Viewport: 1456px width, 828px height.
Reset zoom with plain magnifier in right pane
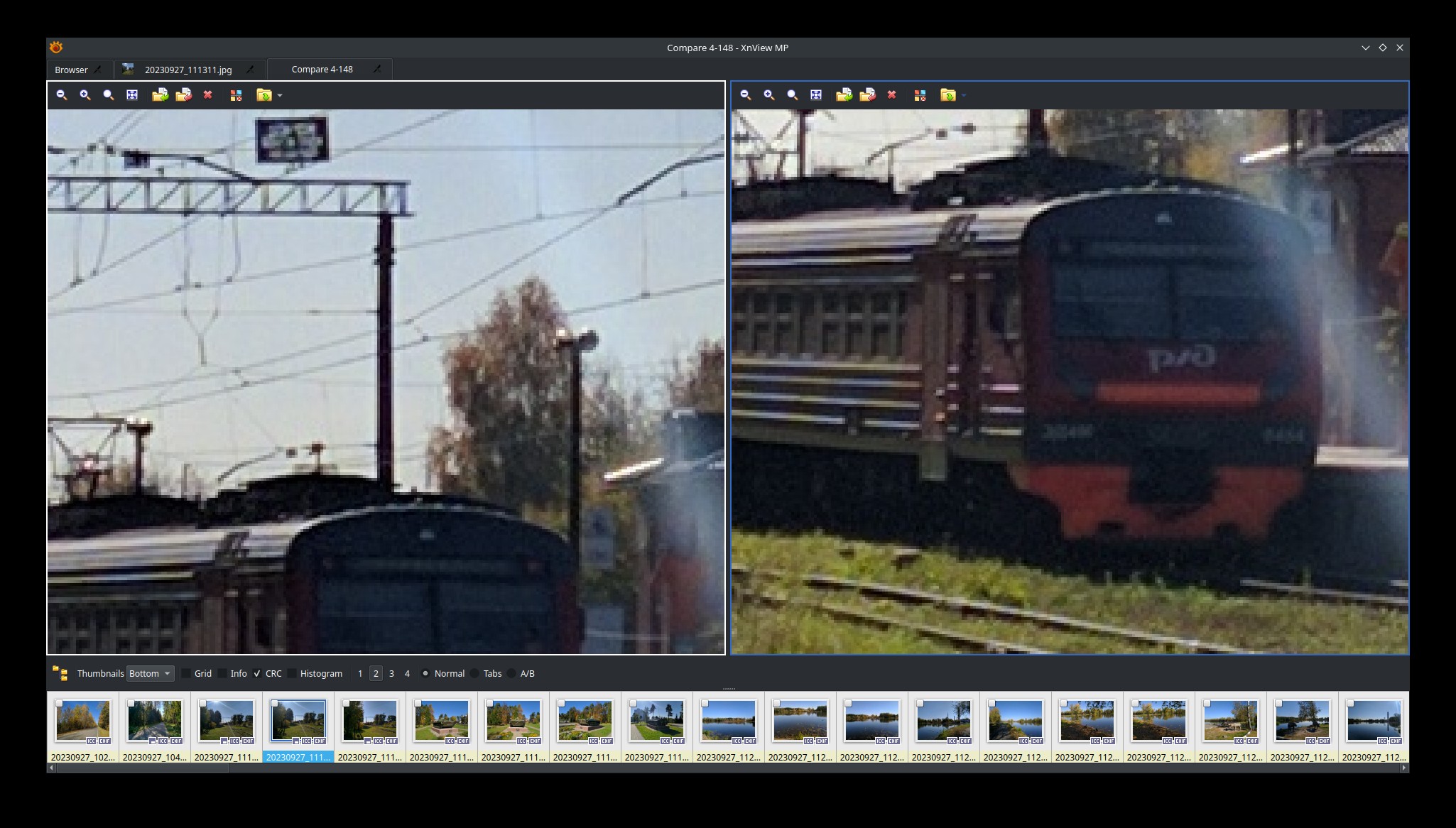[x=793, y=95]
